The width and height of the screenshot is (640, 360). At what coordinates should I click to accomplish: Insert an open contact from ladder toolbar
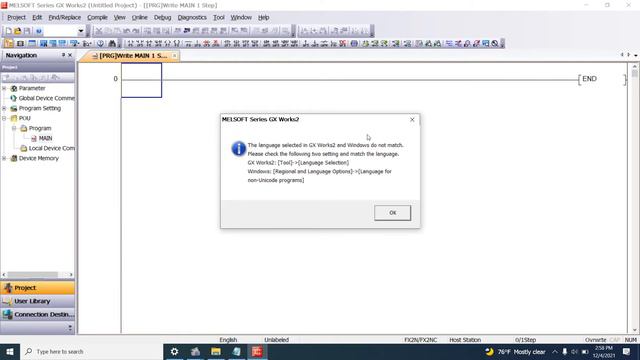[x=131, y=43]
